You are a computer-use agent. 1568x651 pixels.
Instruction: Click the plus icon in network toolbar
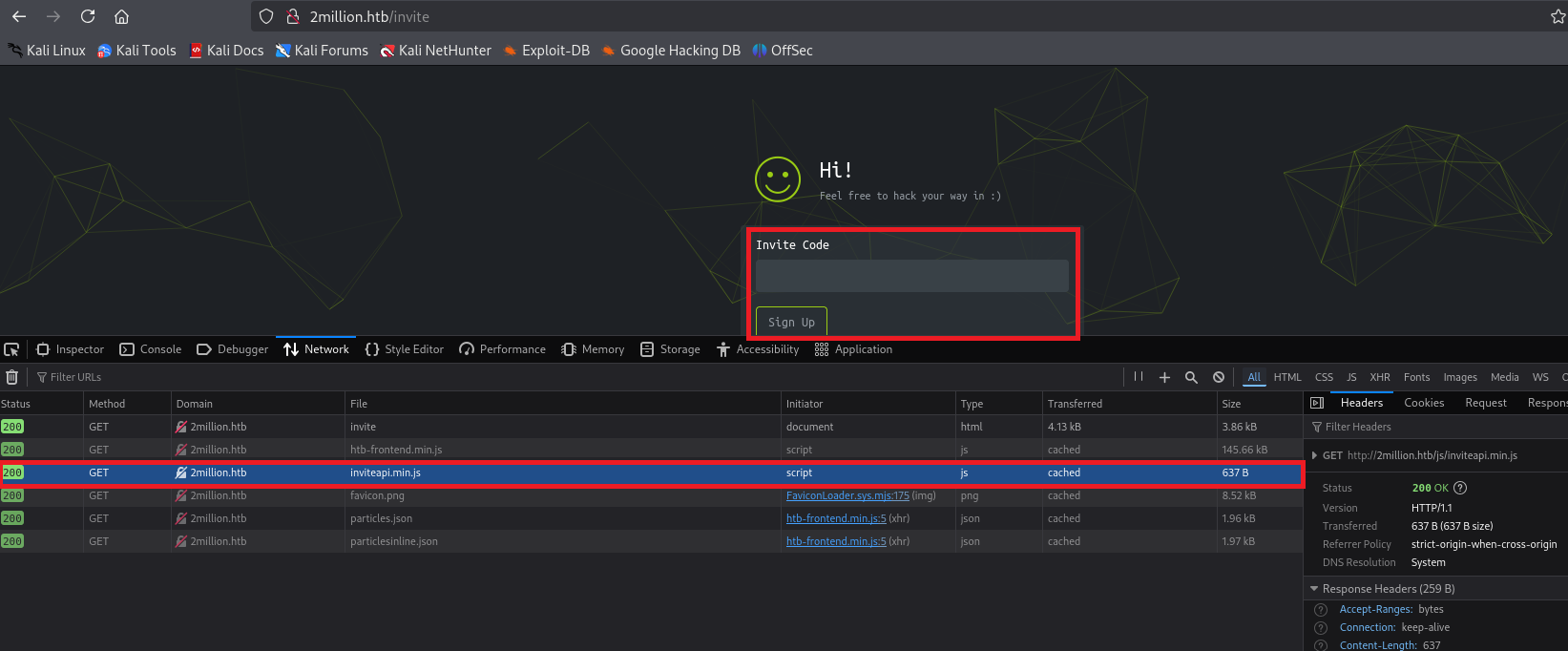pos(1164,377)
